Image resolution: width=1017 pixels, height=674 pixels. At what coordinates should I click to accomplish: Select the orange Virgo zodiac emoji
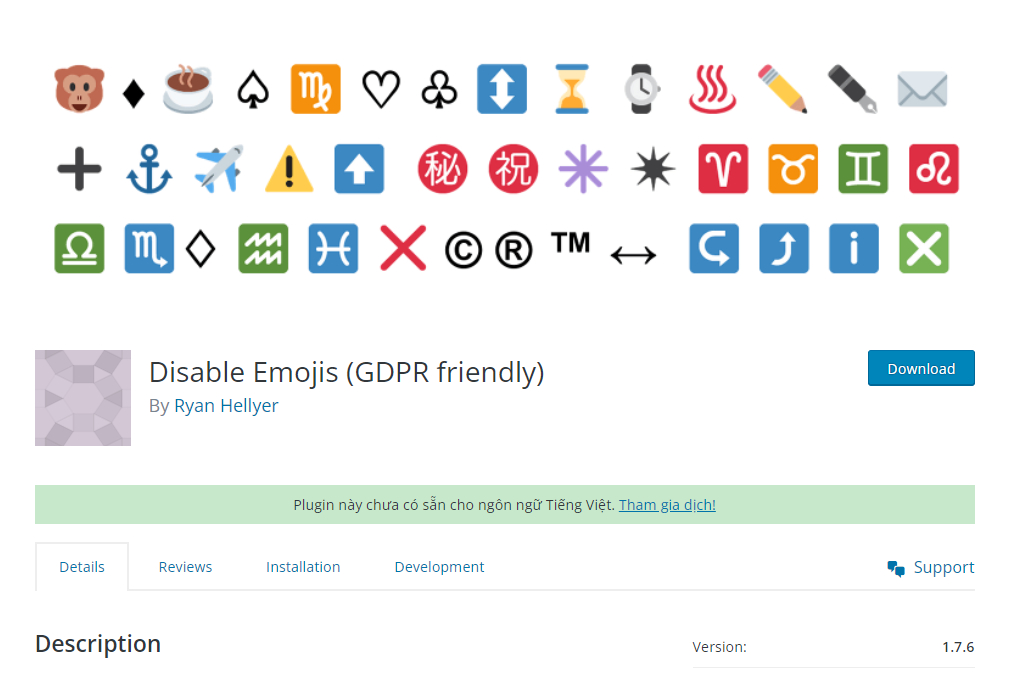tap(316, 89)
